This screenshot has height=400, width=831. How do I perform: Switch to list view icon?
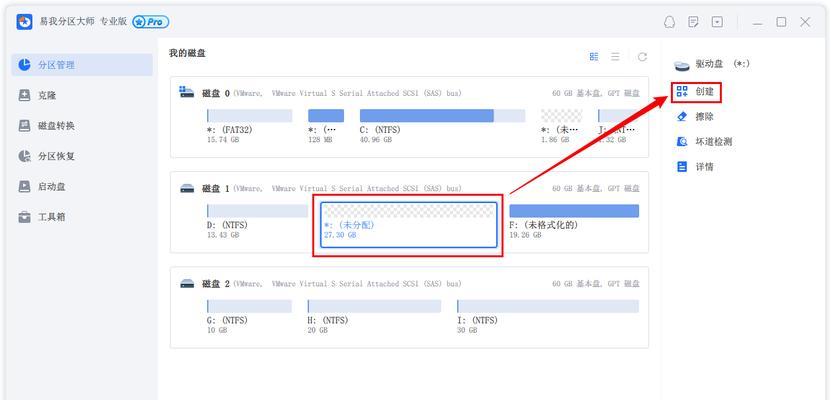(615, 57)
